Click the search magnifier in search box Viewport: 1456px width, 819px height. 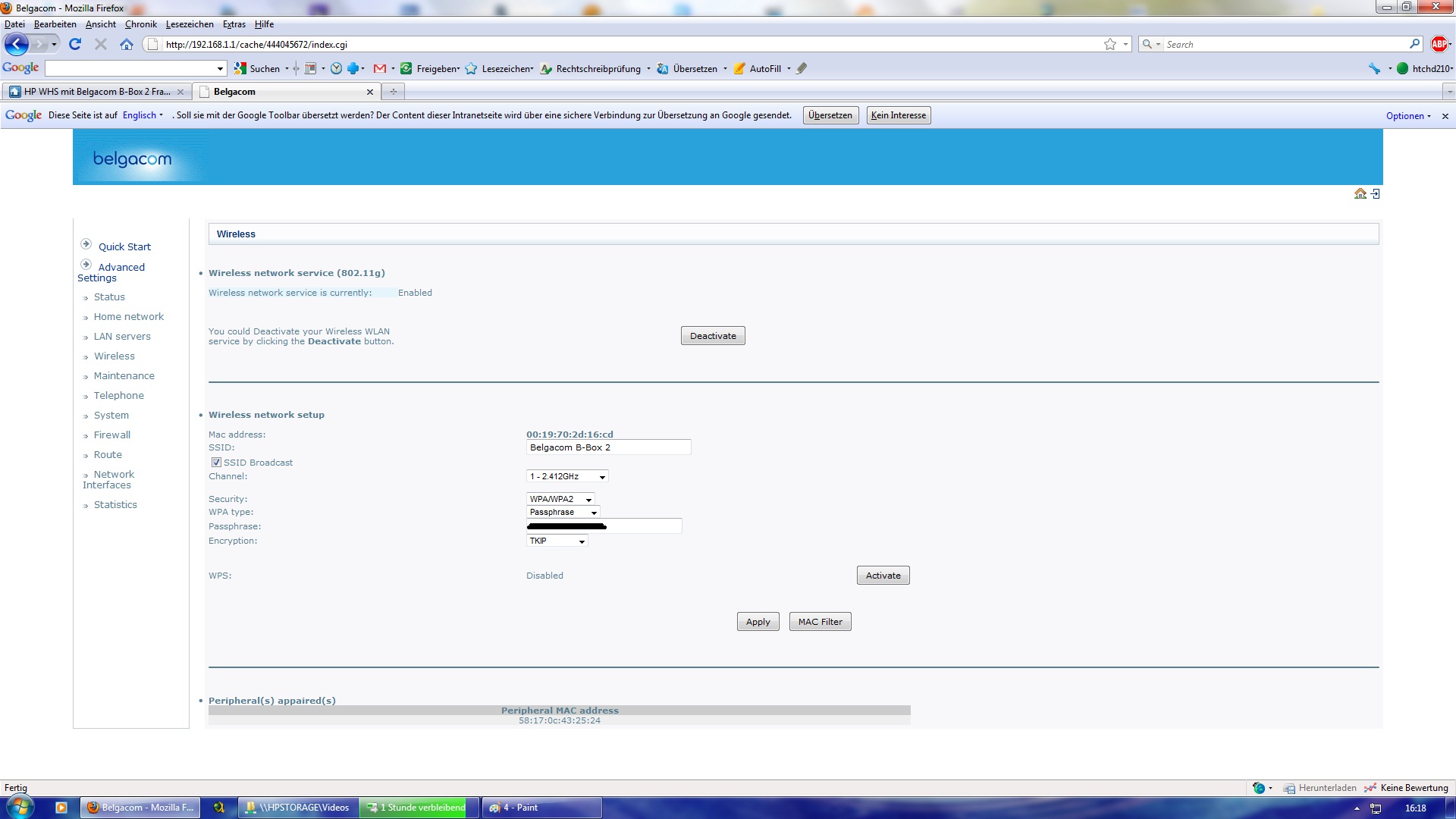1414,44
